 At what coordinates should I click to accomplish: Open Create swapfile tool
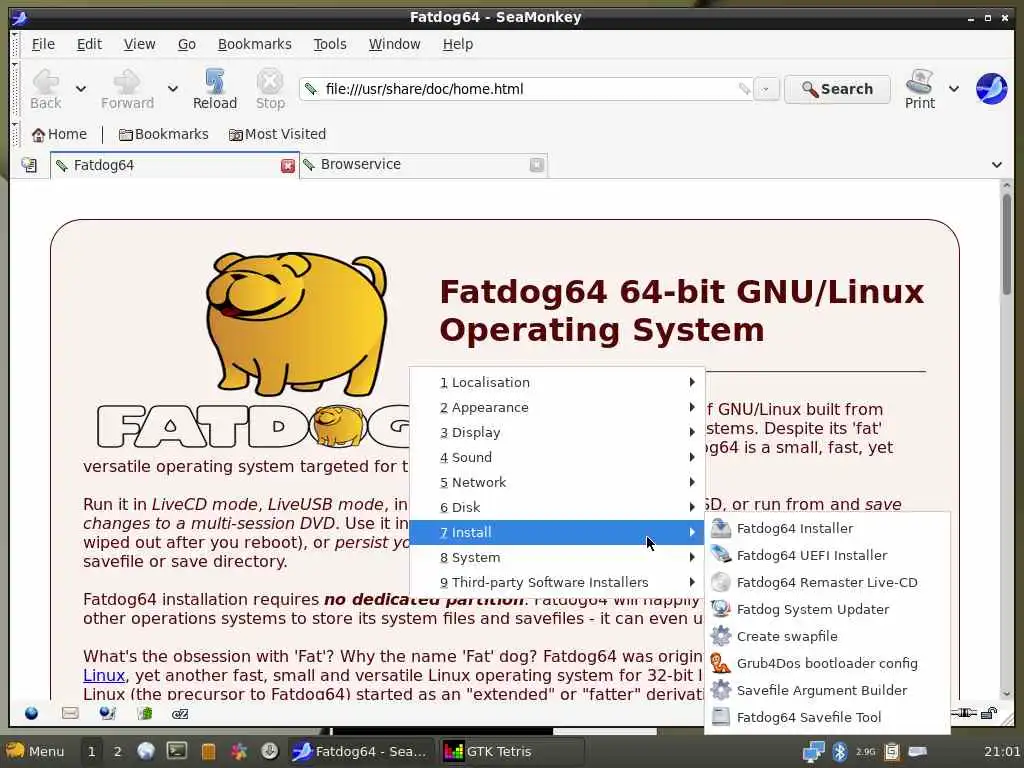coord(827,636)
